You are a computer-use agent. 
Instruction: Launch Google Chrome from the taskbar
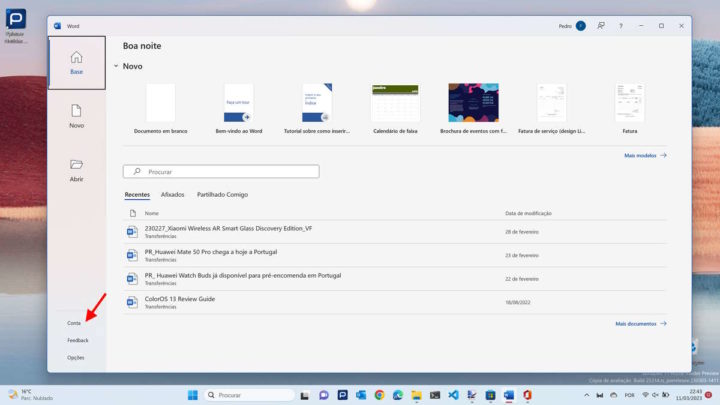(379, 395)
